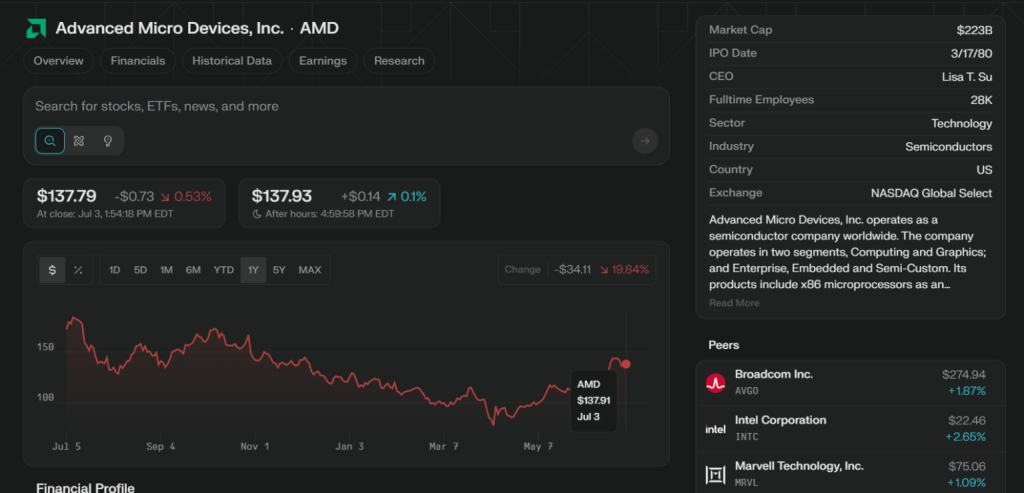1024x493 pixels.
Task: Switch chart to dollar display
Action: tap(53, 270)
